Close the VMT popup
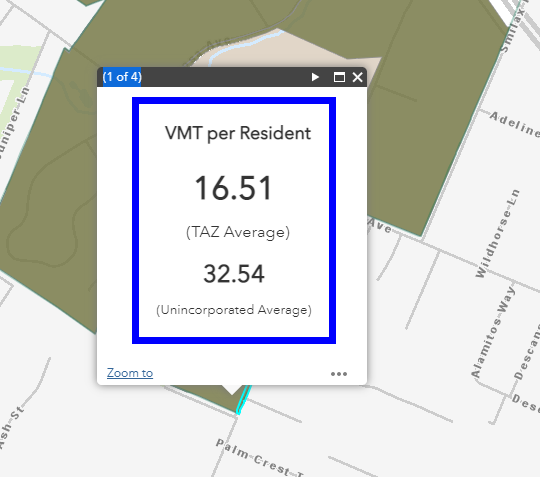 357,77
